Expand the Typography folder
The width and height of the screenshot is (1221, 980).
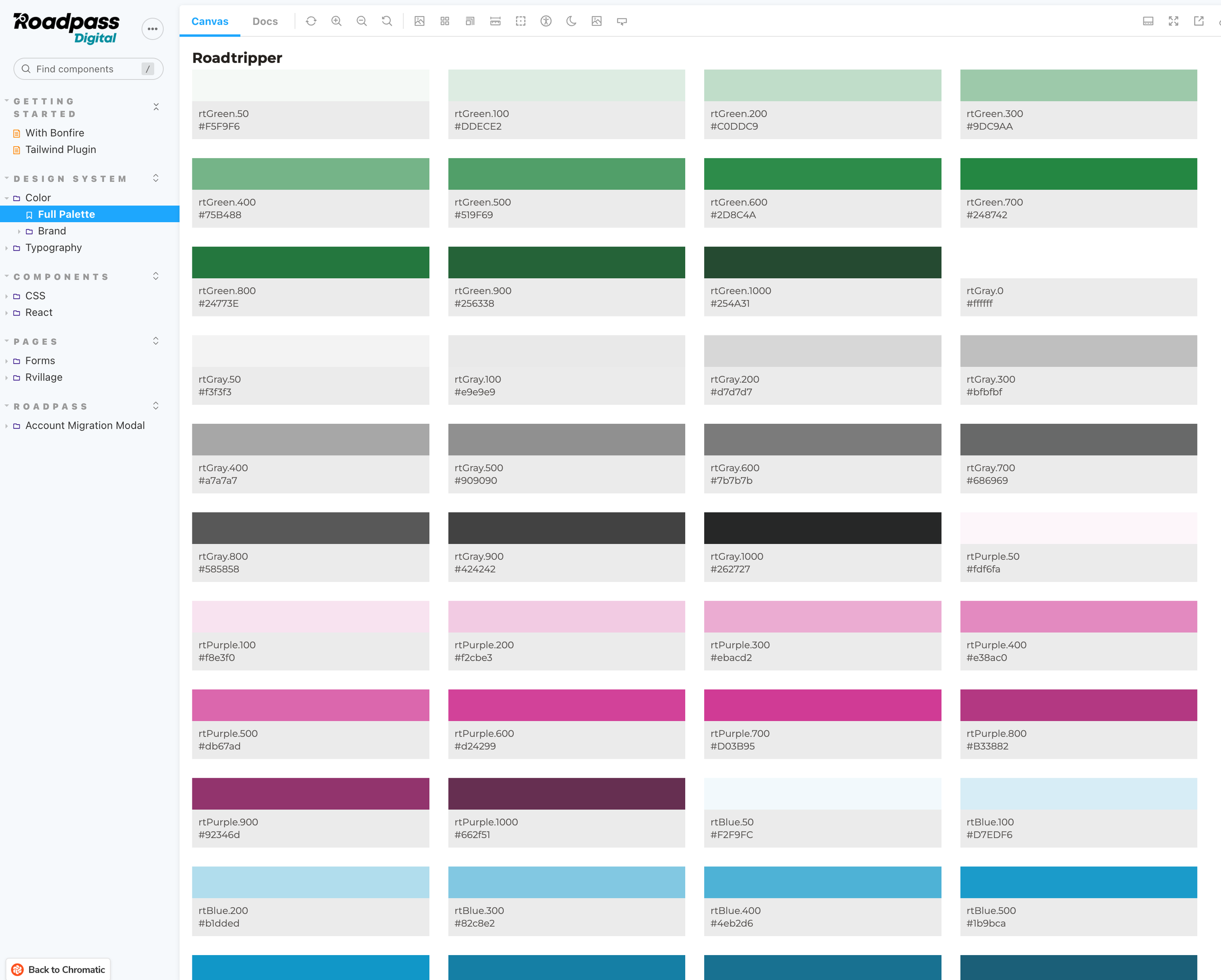click(53, 248)
